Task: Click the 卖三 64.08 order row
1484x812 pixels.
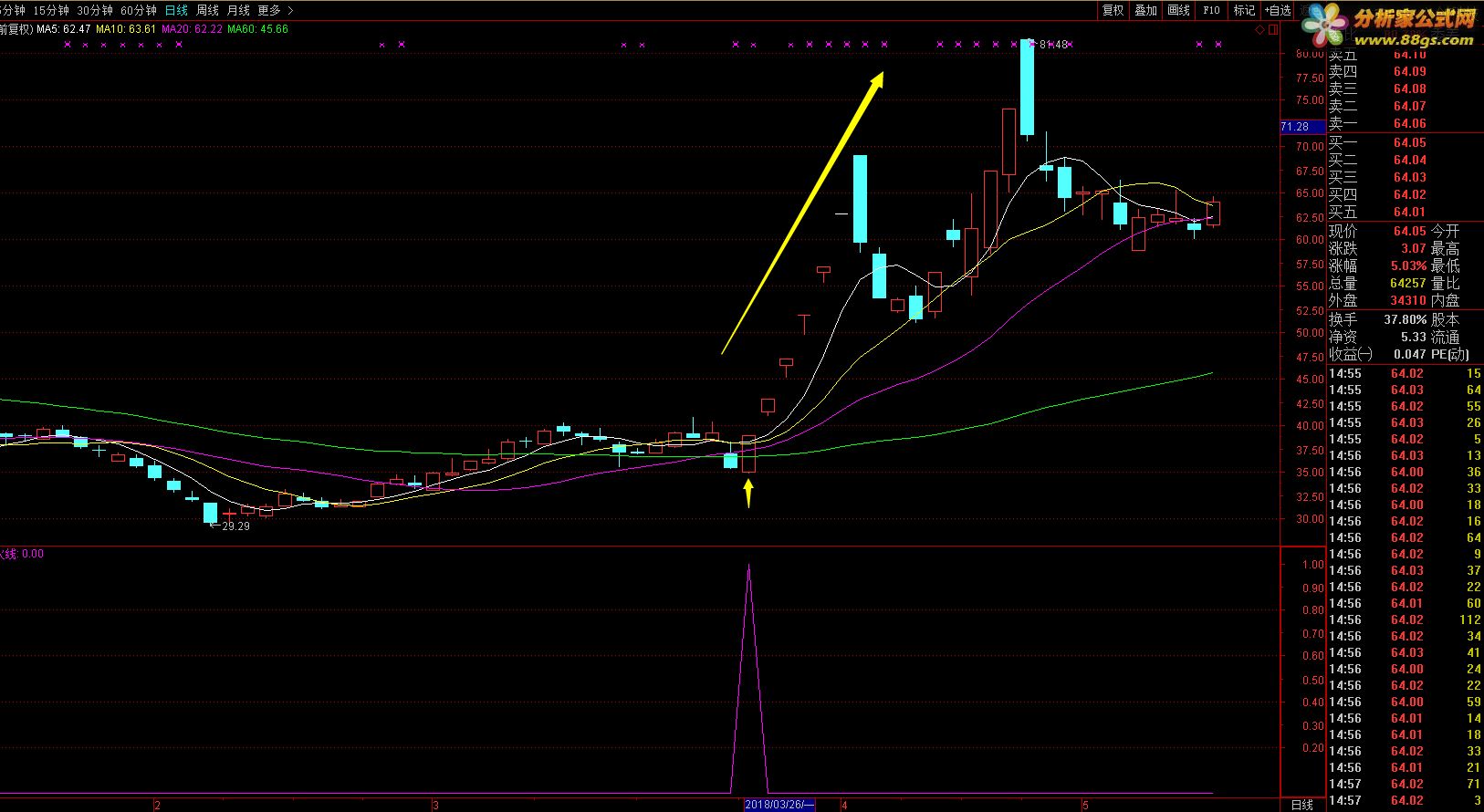Action: point(1378,88)
